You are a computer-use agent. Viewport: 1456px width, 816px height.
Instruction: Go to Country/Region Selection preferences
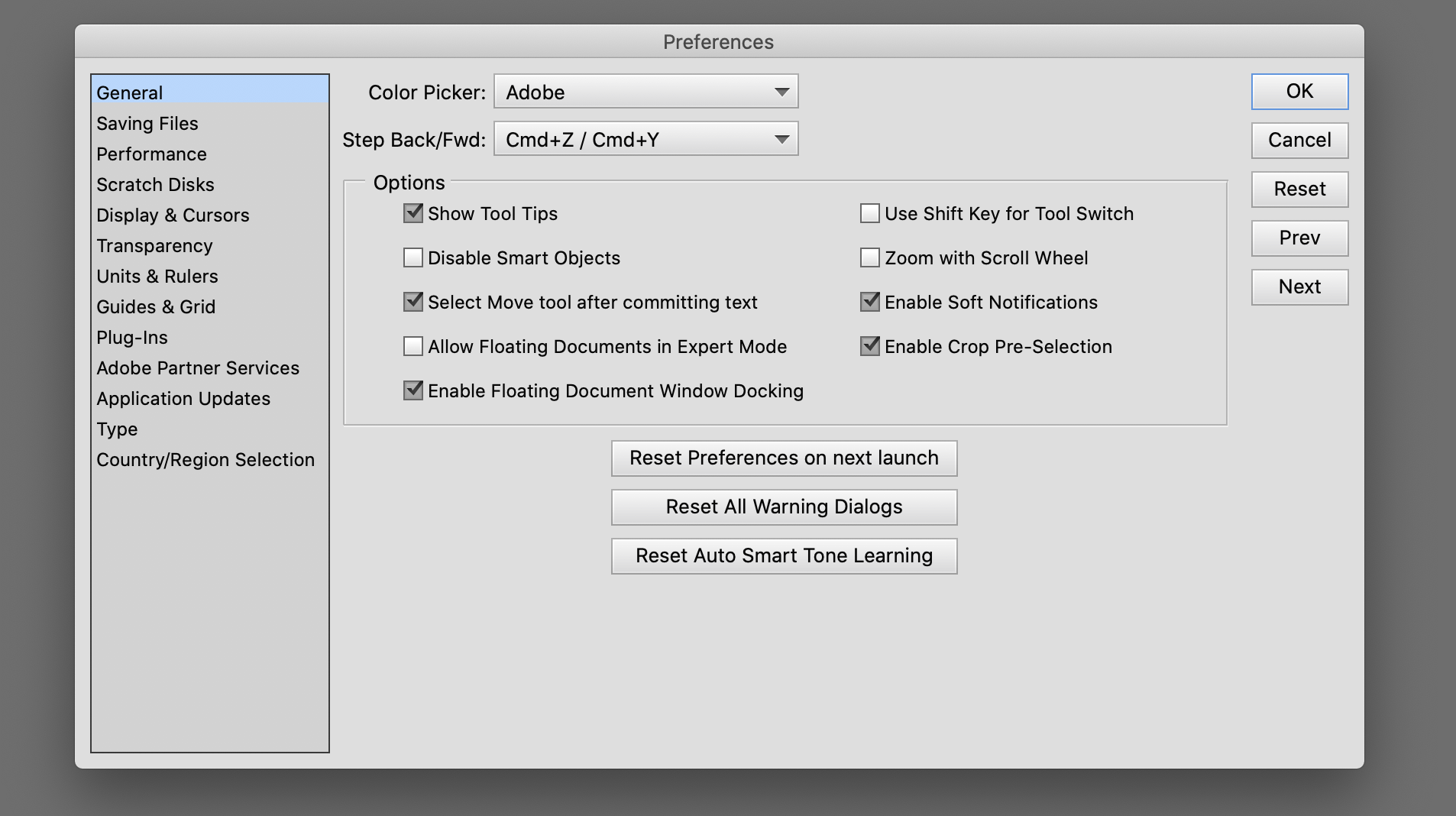tap(205, 459)
